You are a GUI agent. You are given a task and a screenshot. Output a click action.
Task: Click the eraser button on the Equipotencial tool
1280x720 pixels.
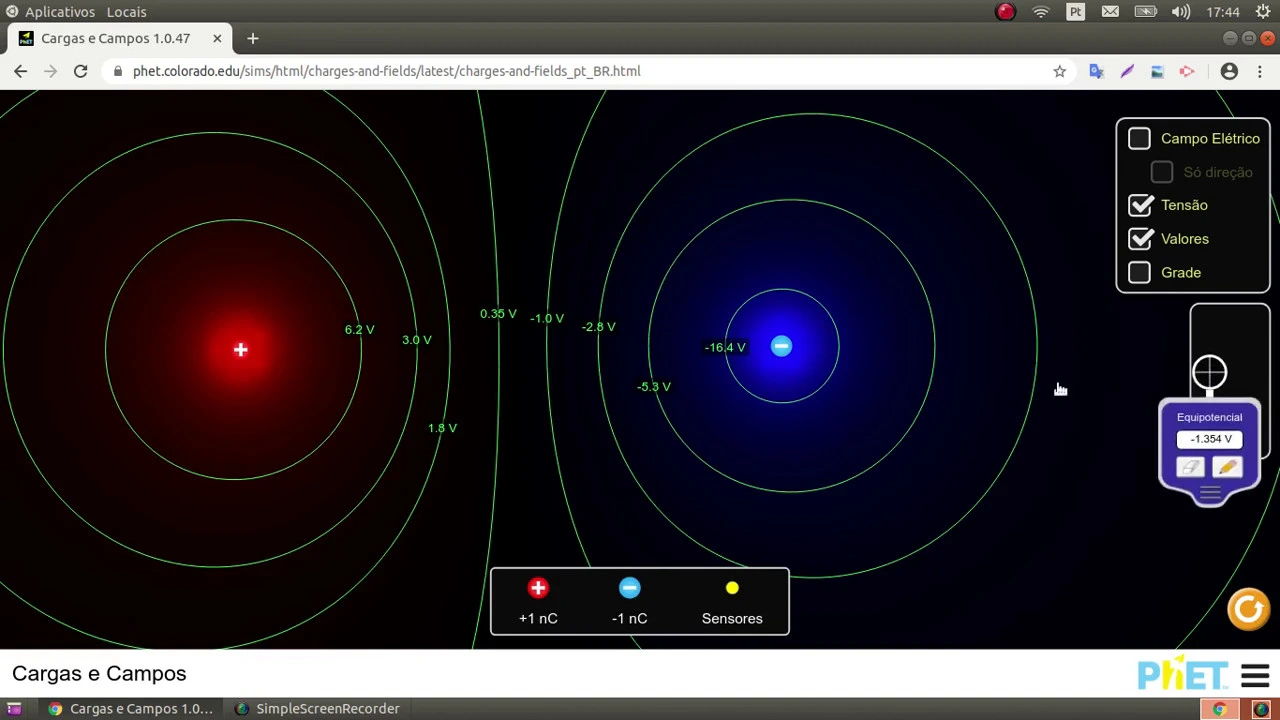tap(1190, 467)
